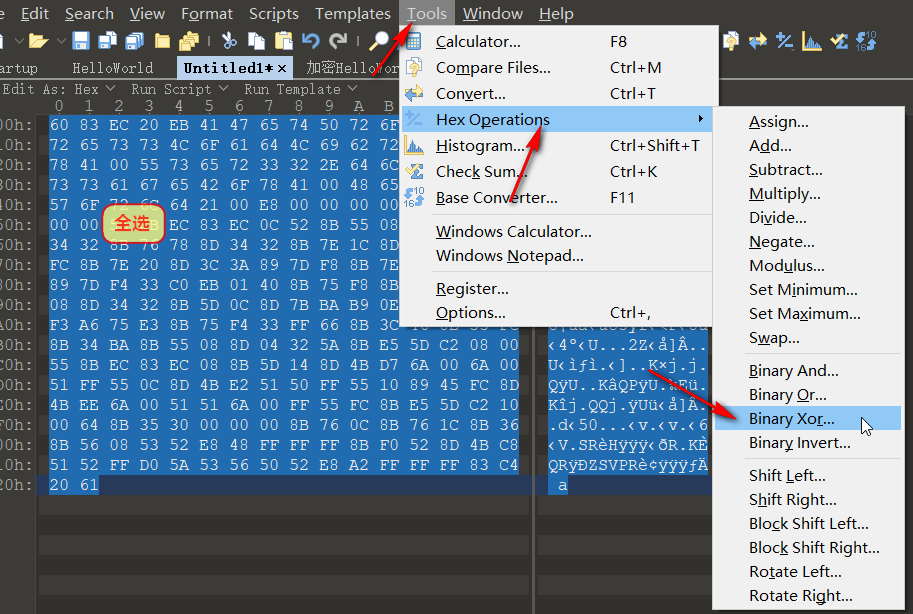Click the Close File folder icon

point(162,41)
